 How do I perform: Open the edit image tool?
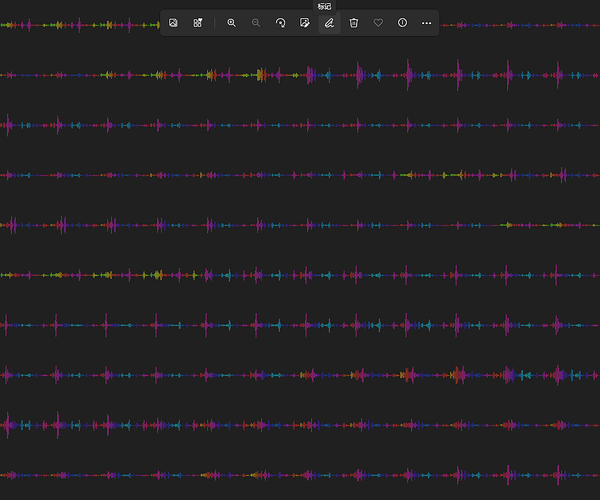click(x=305, y=23)
